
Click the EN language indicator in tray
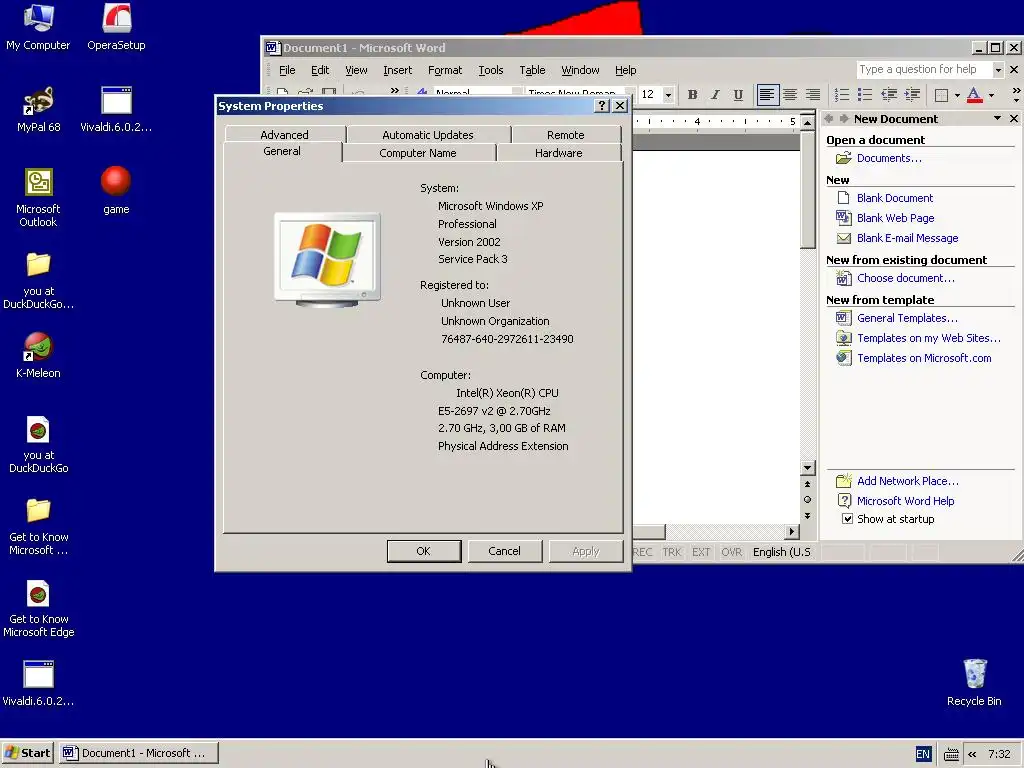[923, 754]
